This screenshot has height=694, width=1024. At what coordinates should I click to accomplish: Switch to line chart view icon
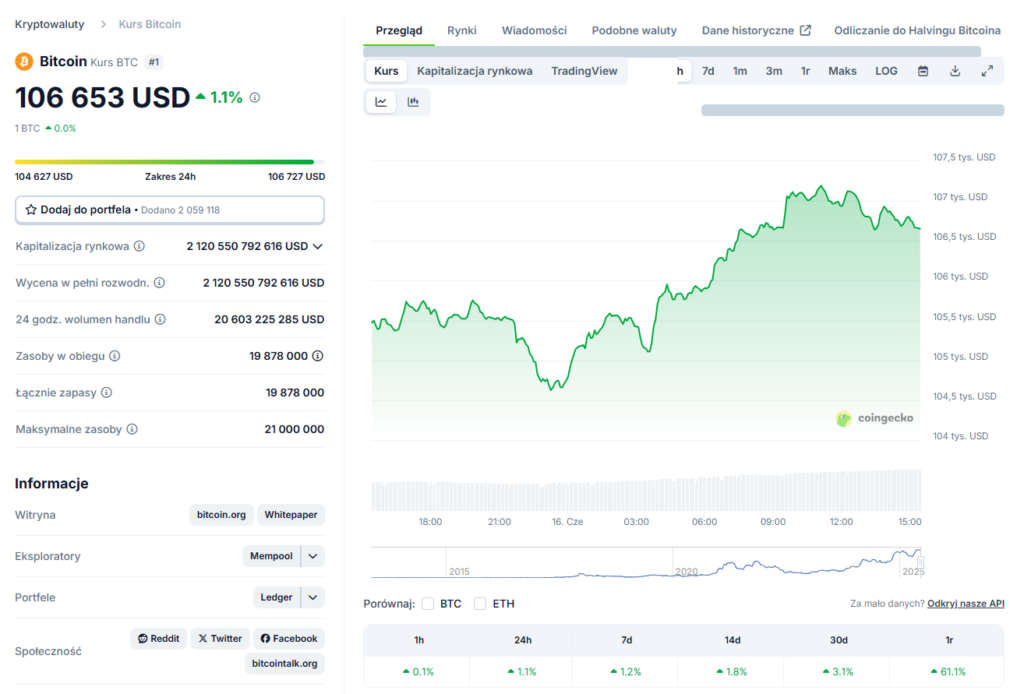[381, 102]
